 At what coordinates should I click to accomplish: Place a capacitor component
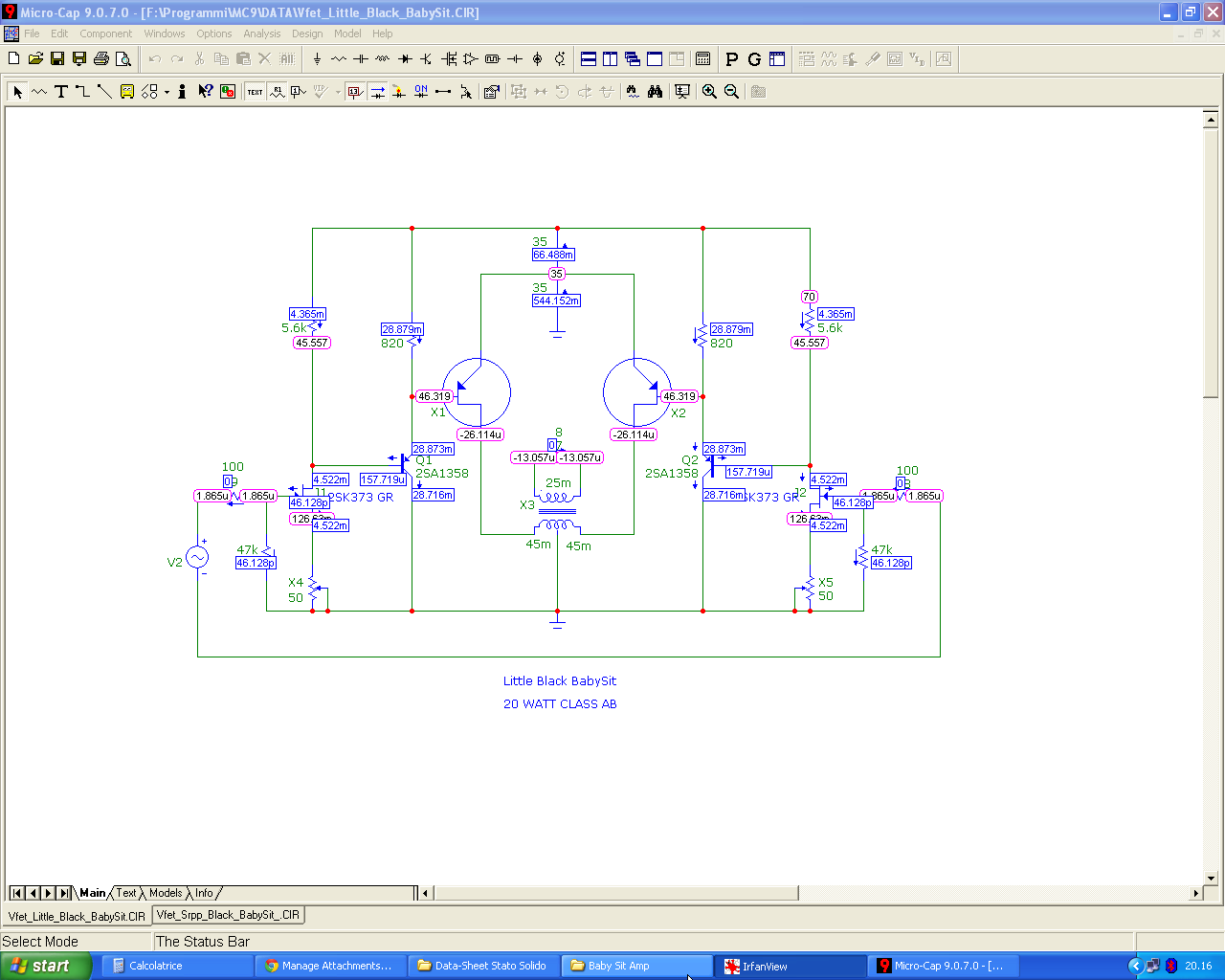tap(361, 58)
